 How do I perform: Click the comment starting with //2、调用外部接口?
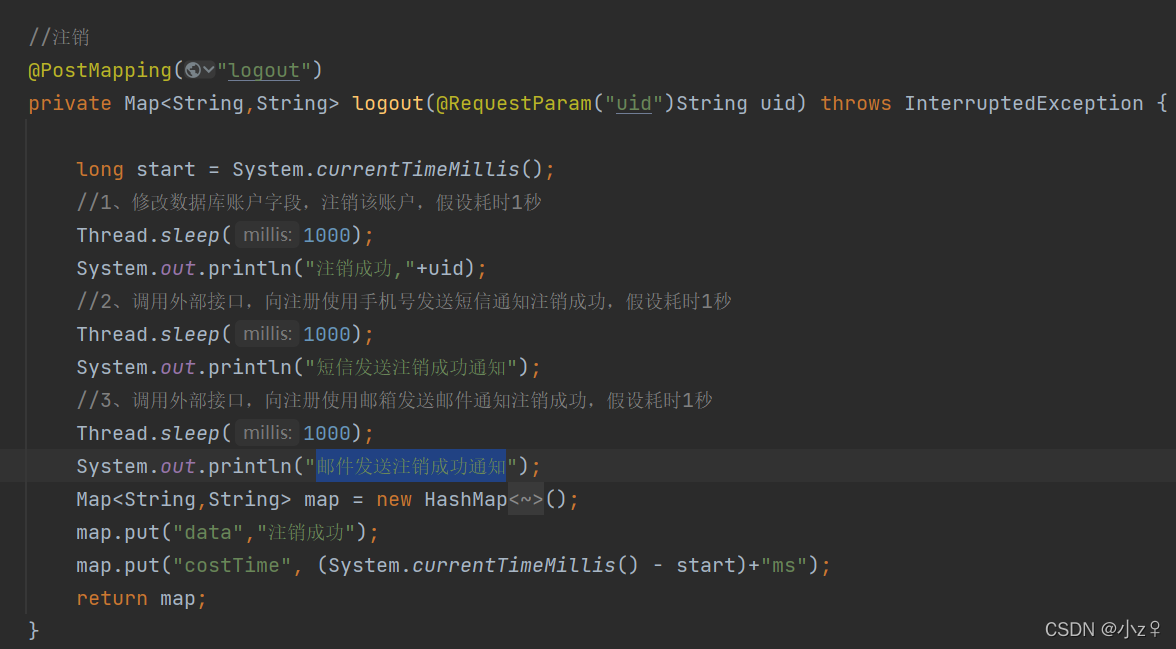404,302
